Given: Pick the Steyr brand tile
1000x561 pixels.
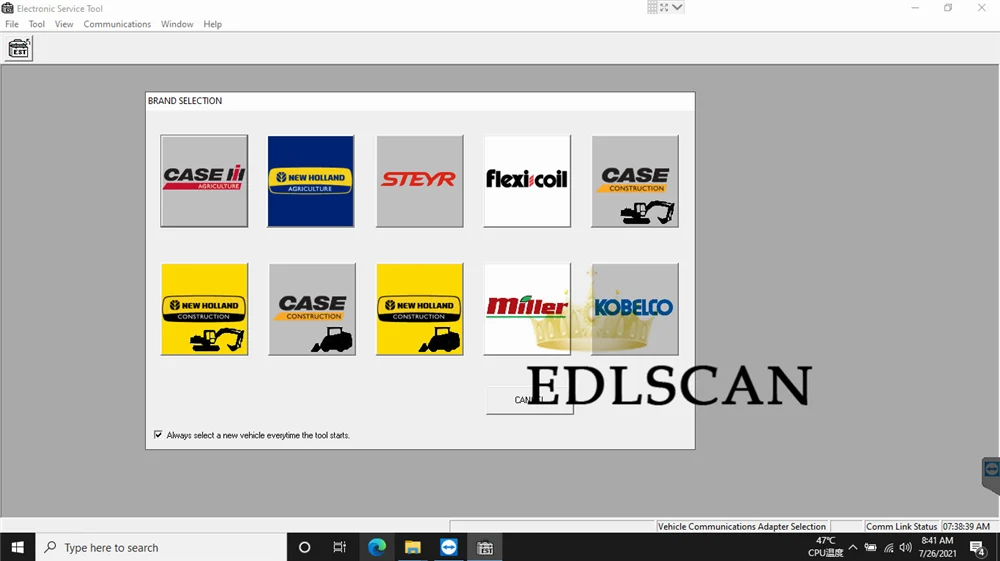Looking at the screenshot, I should click(x=420, y=181).
